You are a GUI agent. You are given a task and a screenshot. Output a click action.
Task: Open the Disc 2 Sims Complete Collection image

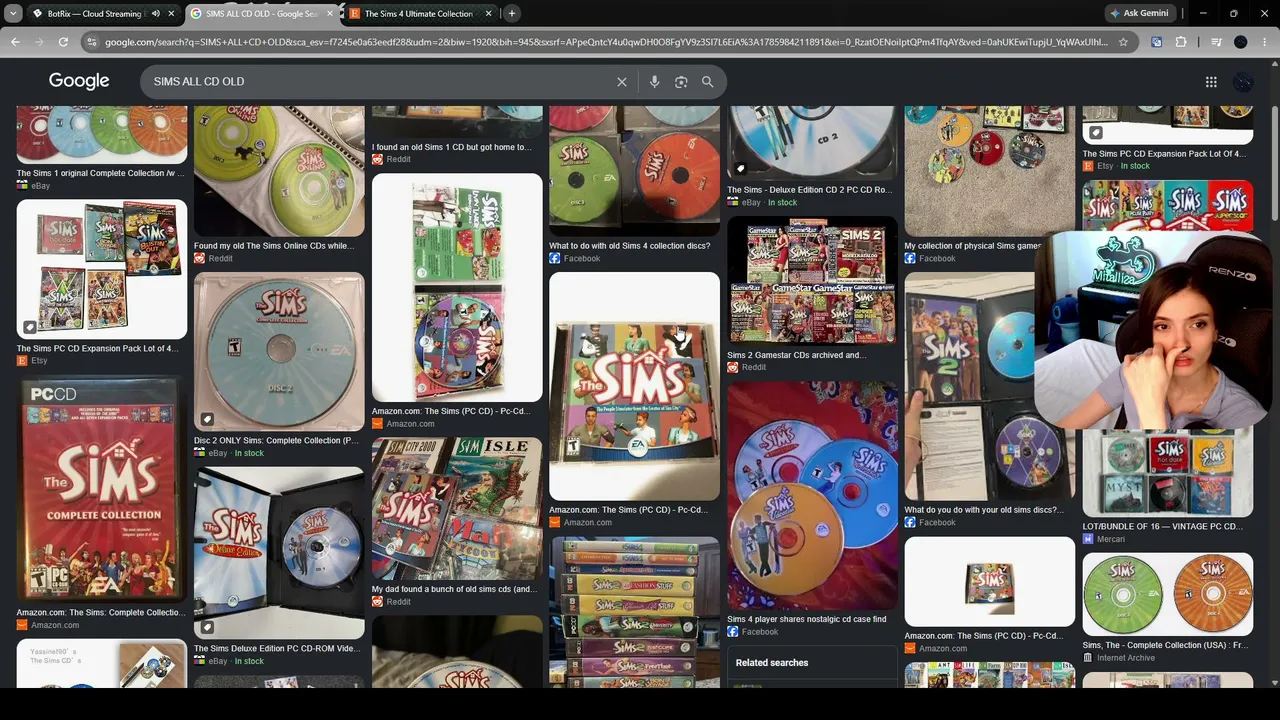(x=279, y=352)
